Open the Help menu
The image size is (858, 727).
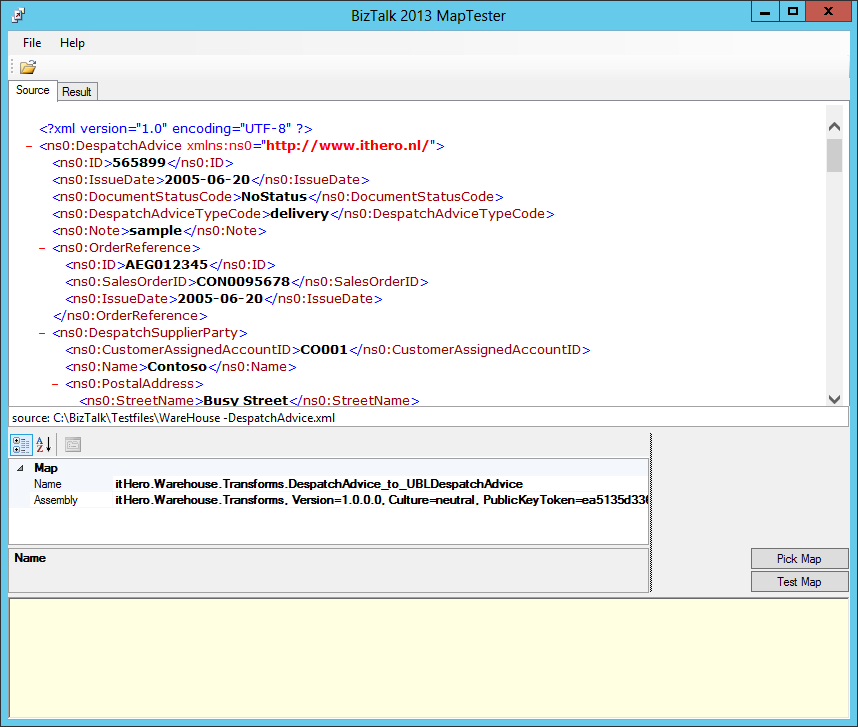click(72, 43)
